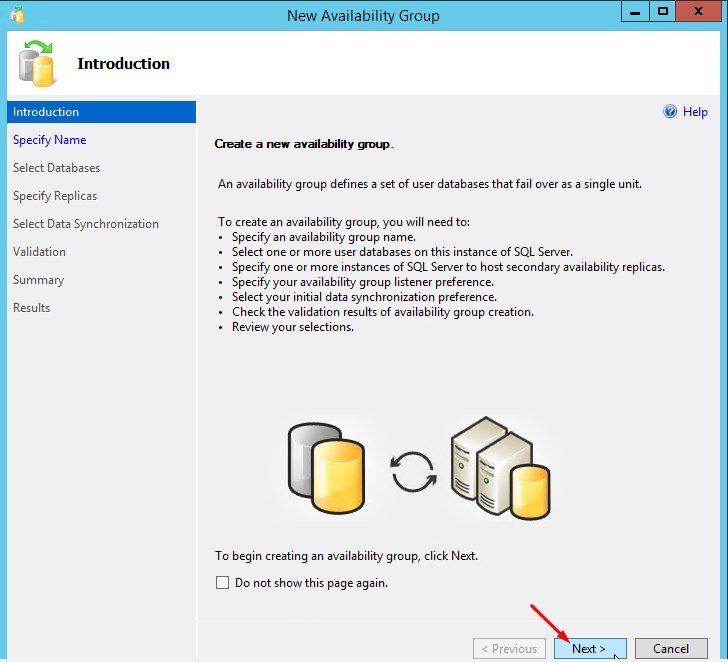Cancel the availability group wizard
The width and height of the screenshot is (728, 662).
click(x=671, y=649)
